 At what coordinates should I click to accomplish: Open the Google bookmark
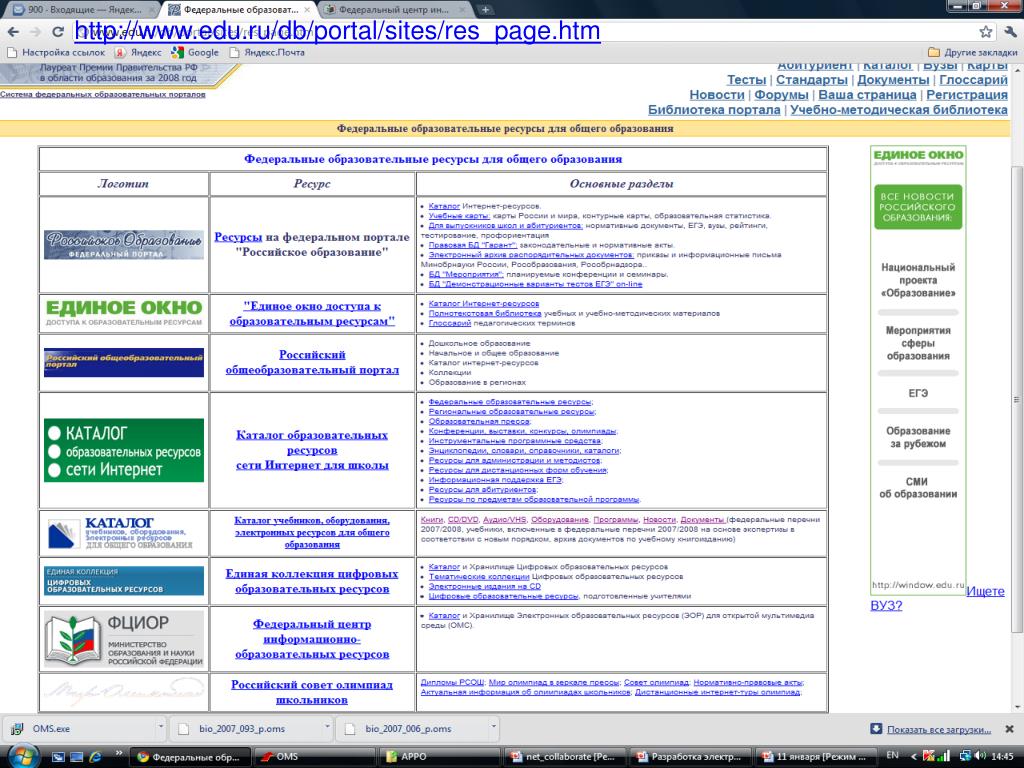point(195,52)
